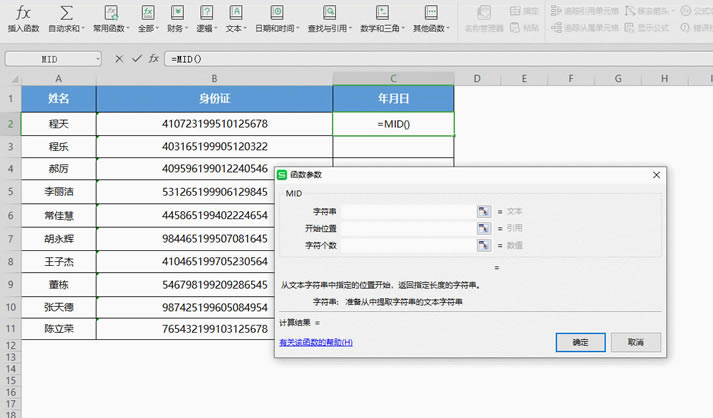This screenshot has height=418, width=713.
Task: Click the ID cell 531265199906129845
Action: pyautogui.click(x=185, y=191)
